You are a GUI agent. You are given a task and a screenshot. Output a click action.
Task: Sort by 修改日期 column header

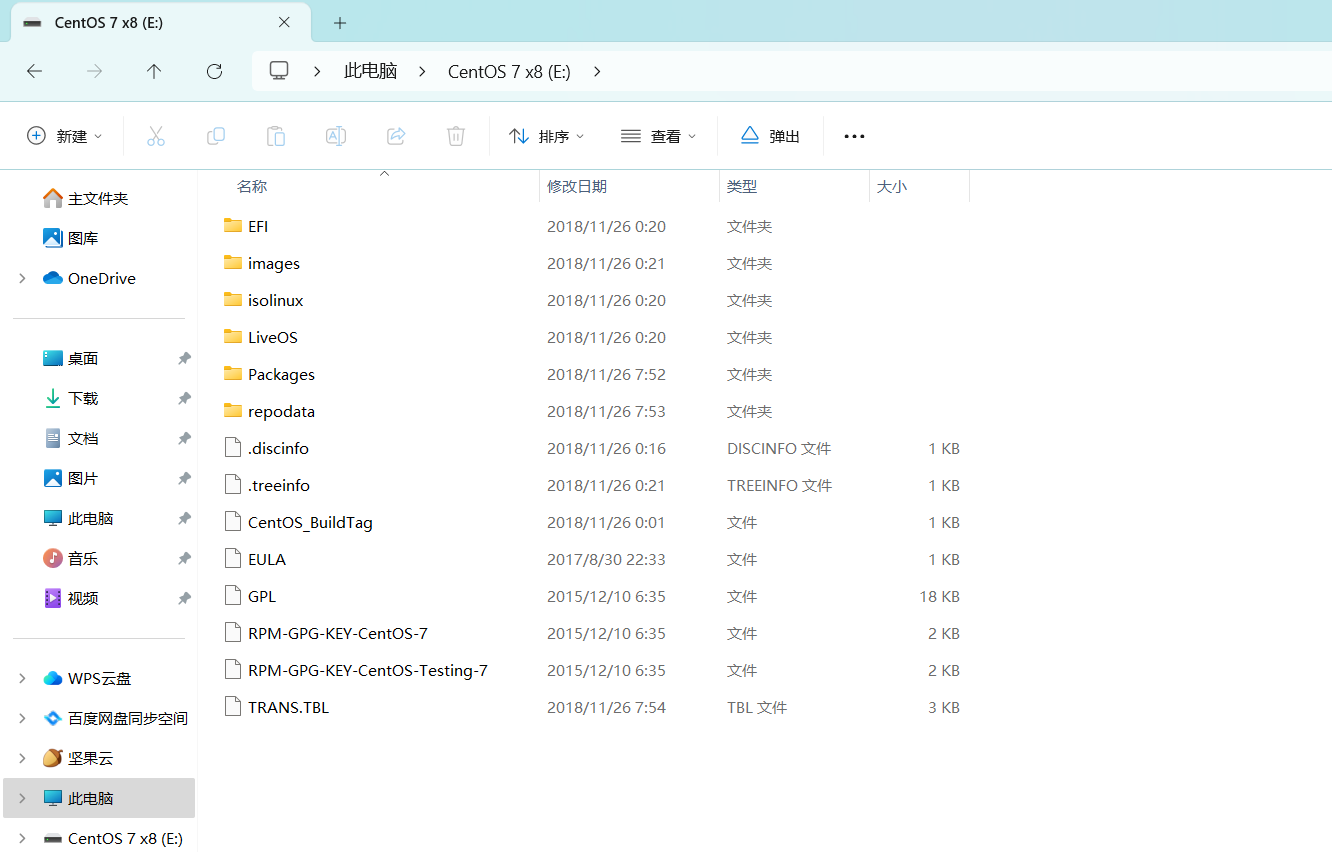point(577,186)
